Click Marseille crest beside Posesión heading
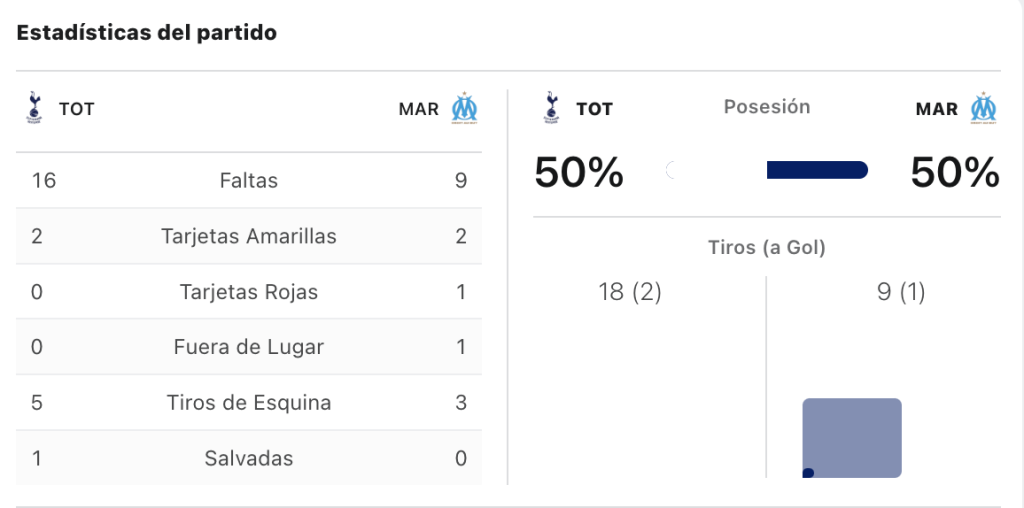The height and width of the screenshot is (508, 1024). click(983, 108)
